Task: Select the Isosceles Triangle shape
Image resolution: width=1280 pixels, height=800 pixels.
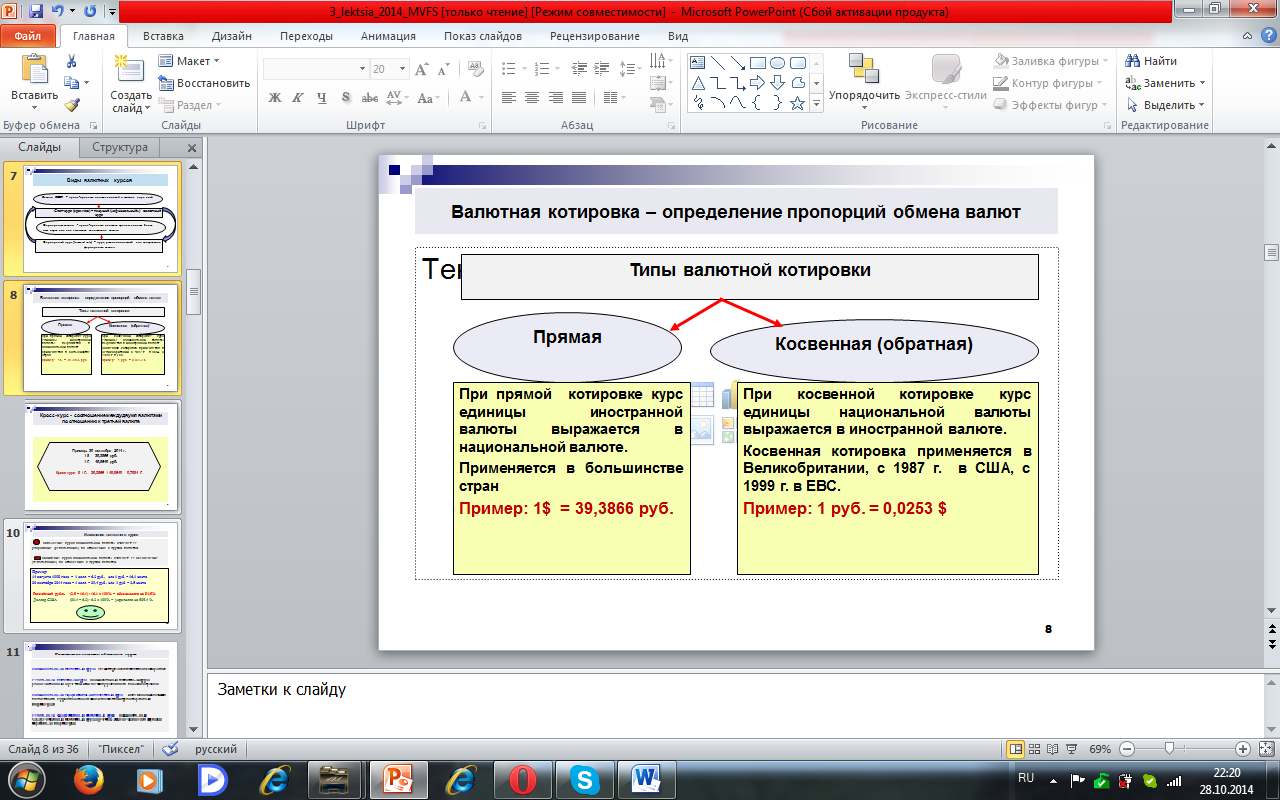Action: pos(698,82)
